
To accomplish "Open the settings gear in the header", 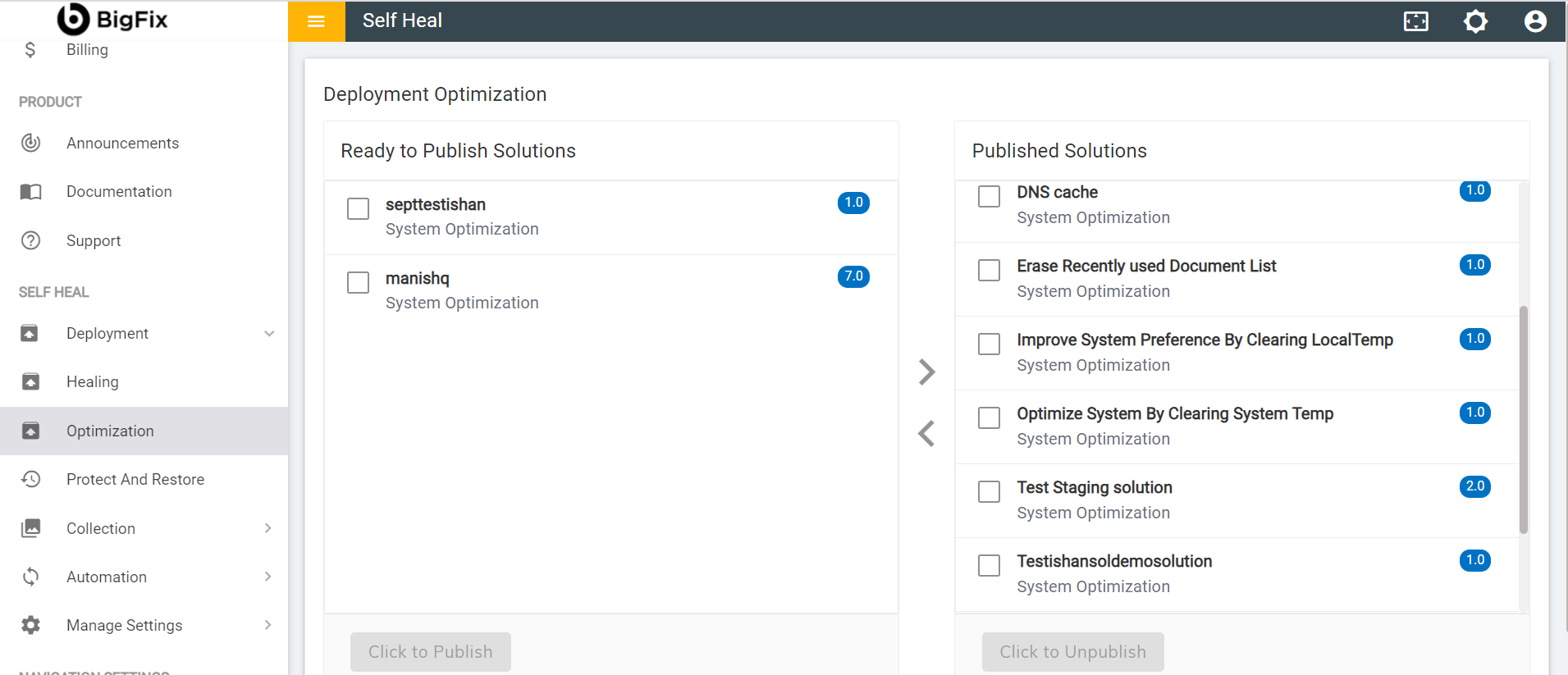I will [x=1475, y=21].
